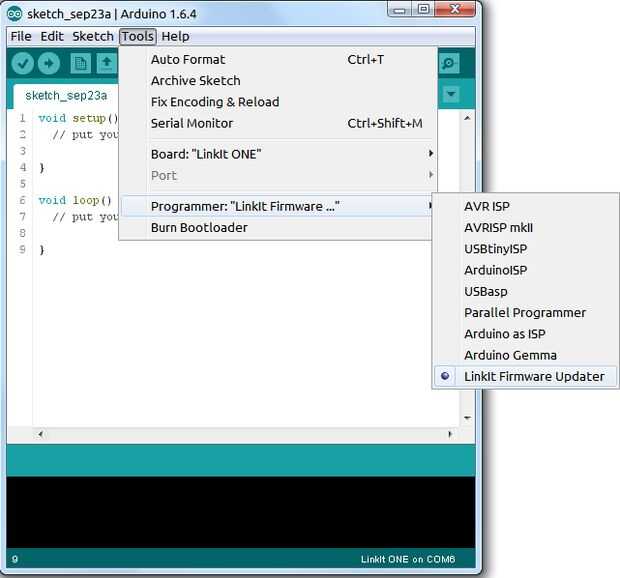Click the horizontal scrollbar right arrow
The image size is (620, 578).
click(450, 434)
